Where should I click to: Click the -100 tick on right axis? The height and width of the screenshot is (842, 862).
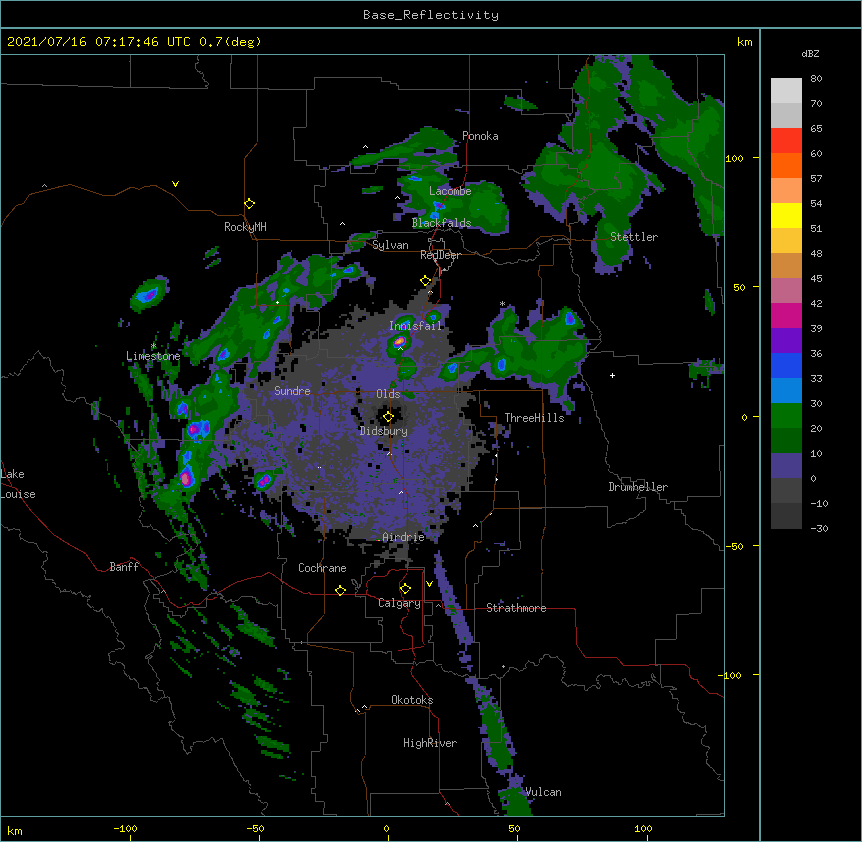(x=731, y=675)
